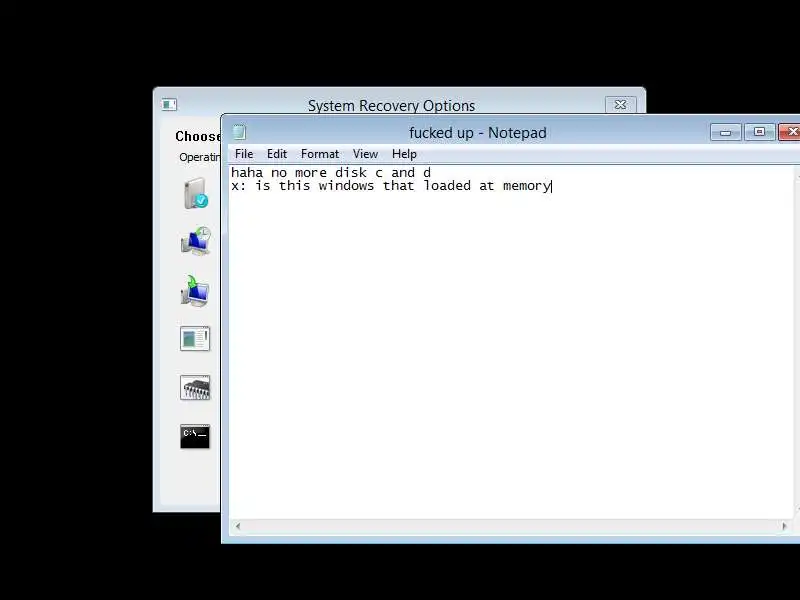Click Notepad title bar app icon
Viewport: 800px width, 600px height.
239,132
